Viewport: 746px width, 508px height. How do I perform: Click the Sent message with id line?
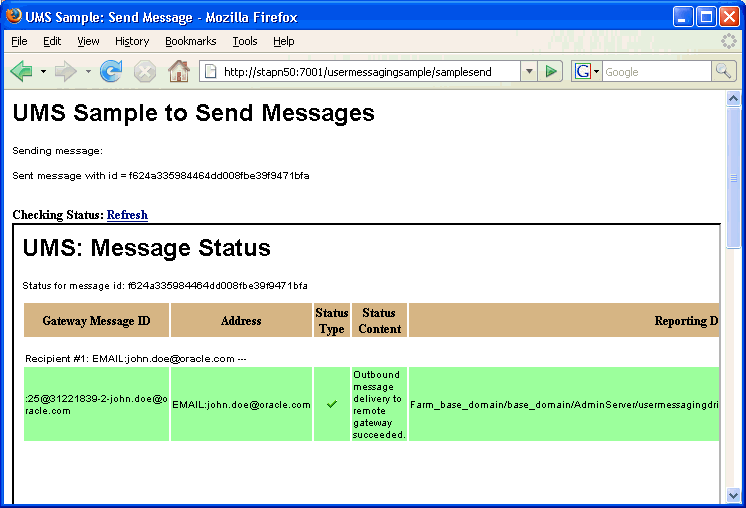click(x=161, y=176)
